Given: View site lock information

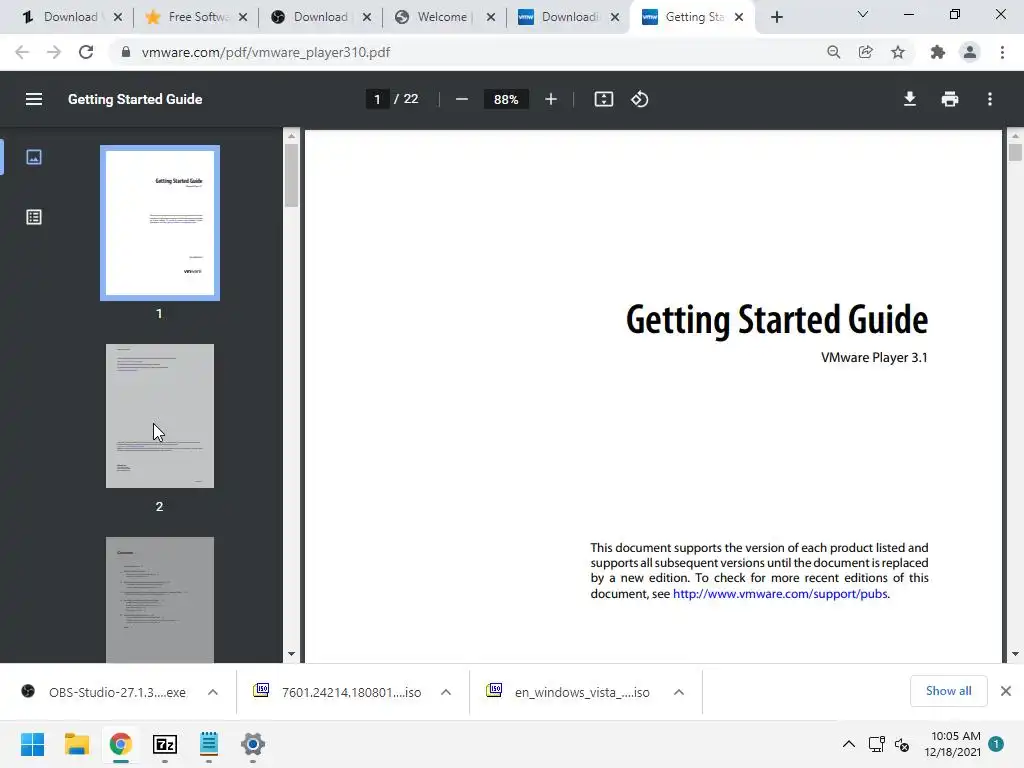Looking at the screenshot, I should (126, 52).
